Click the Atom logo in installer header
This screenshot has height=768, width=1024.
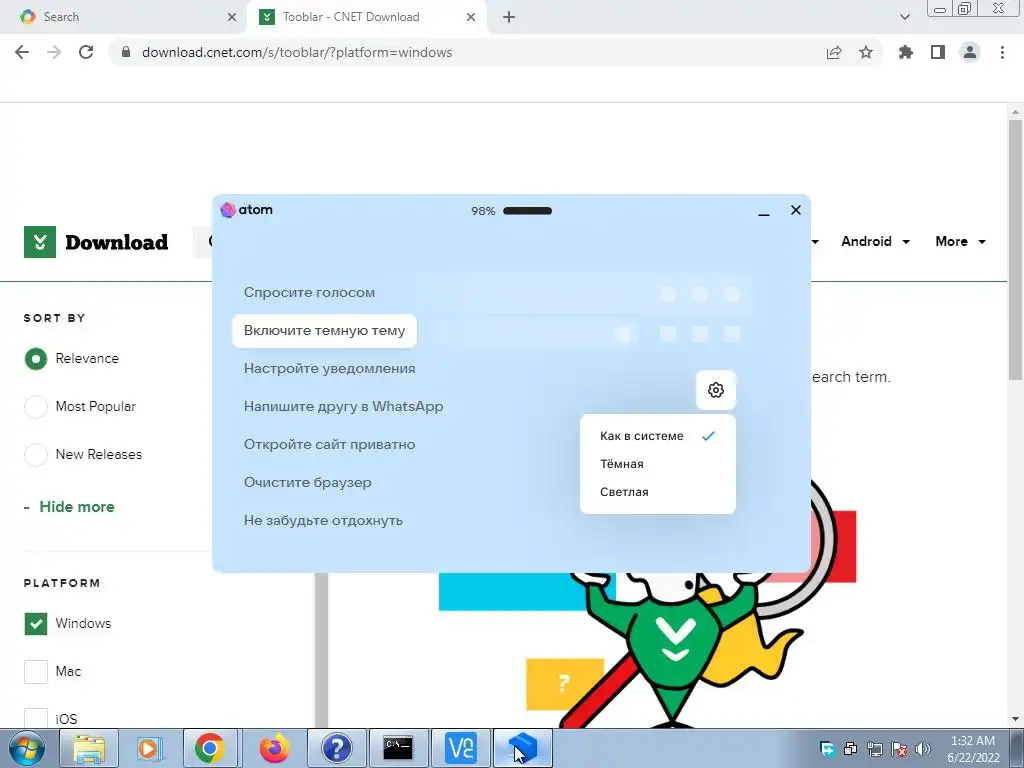(x=247, y=210)
